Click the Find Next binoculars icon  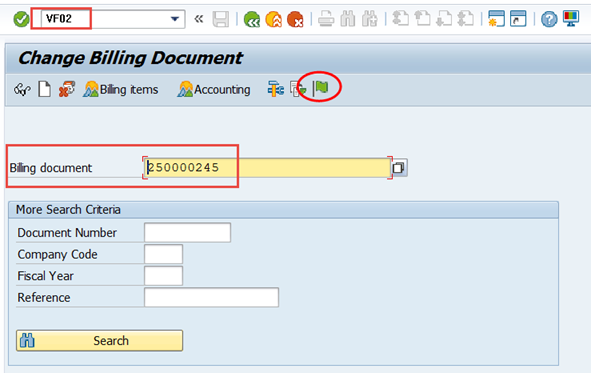click(369, 19)
